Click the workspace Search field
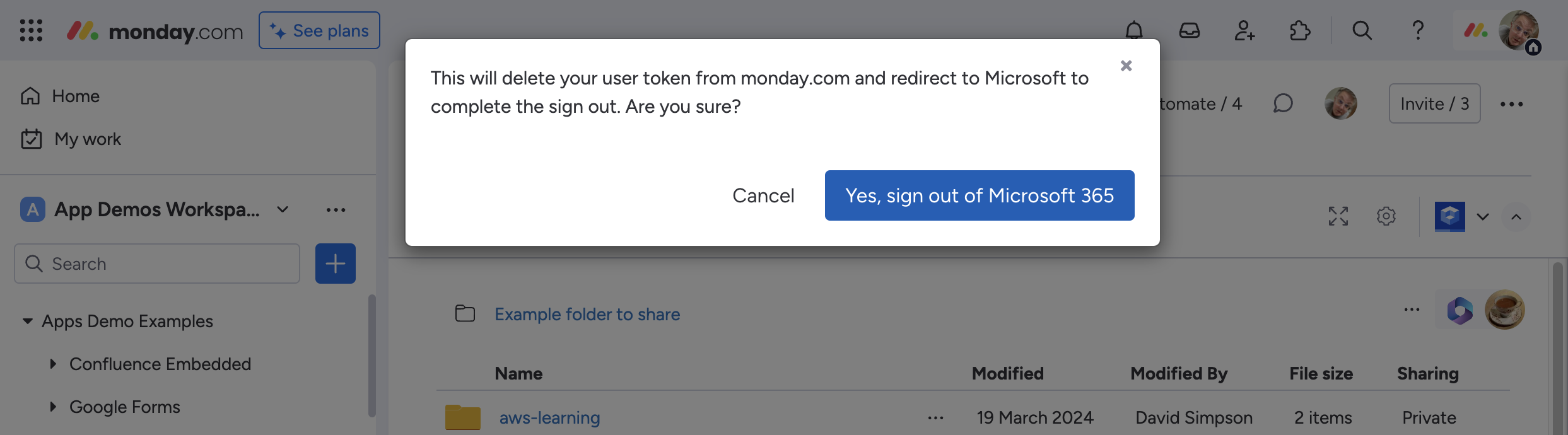1568x435 pixels. [156, 263]
